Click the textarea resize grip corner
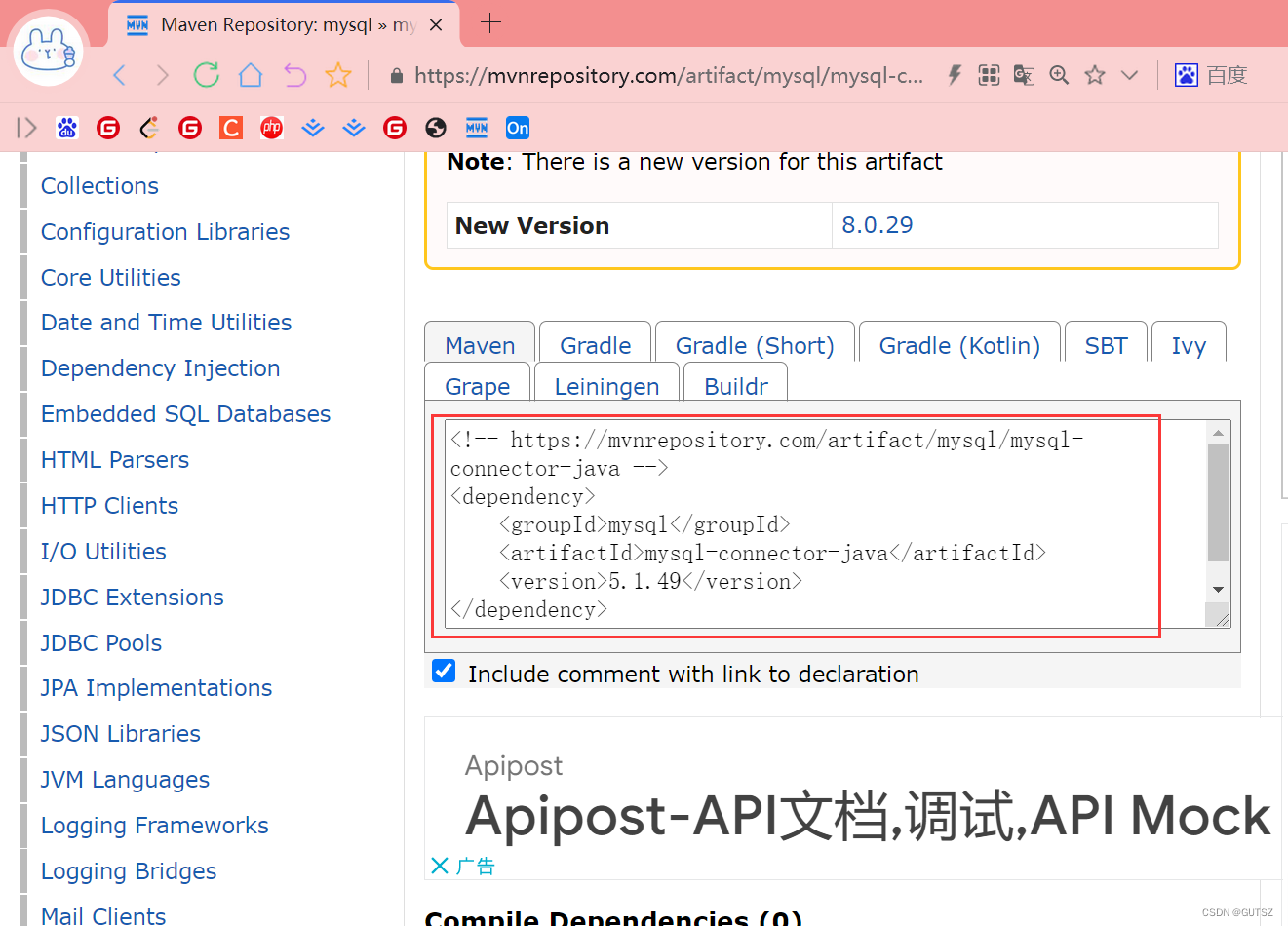 1219,616
